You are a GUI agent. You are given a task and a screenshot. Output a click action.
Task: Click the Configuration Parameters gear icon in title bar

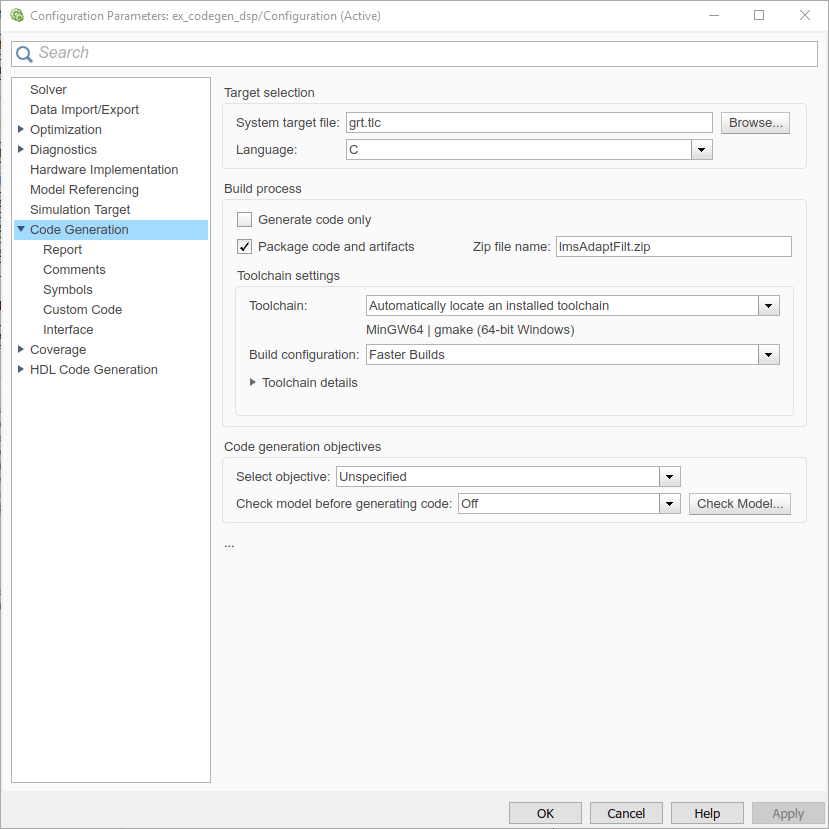tap(17, 15)
